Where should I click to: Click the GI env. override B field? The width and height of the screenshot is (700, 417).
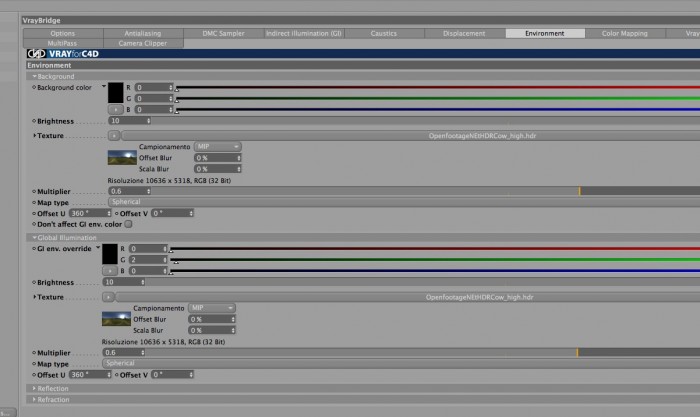[x=148, y=271]
